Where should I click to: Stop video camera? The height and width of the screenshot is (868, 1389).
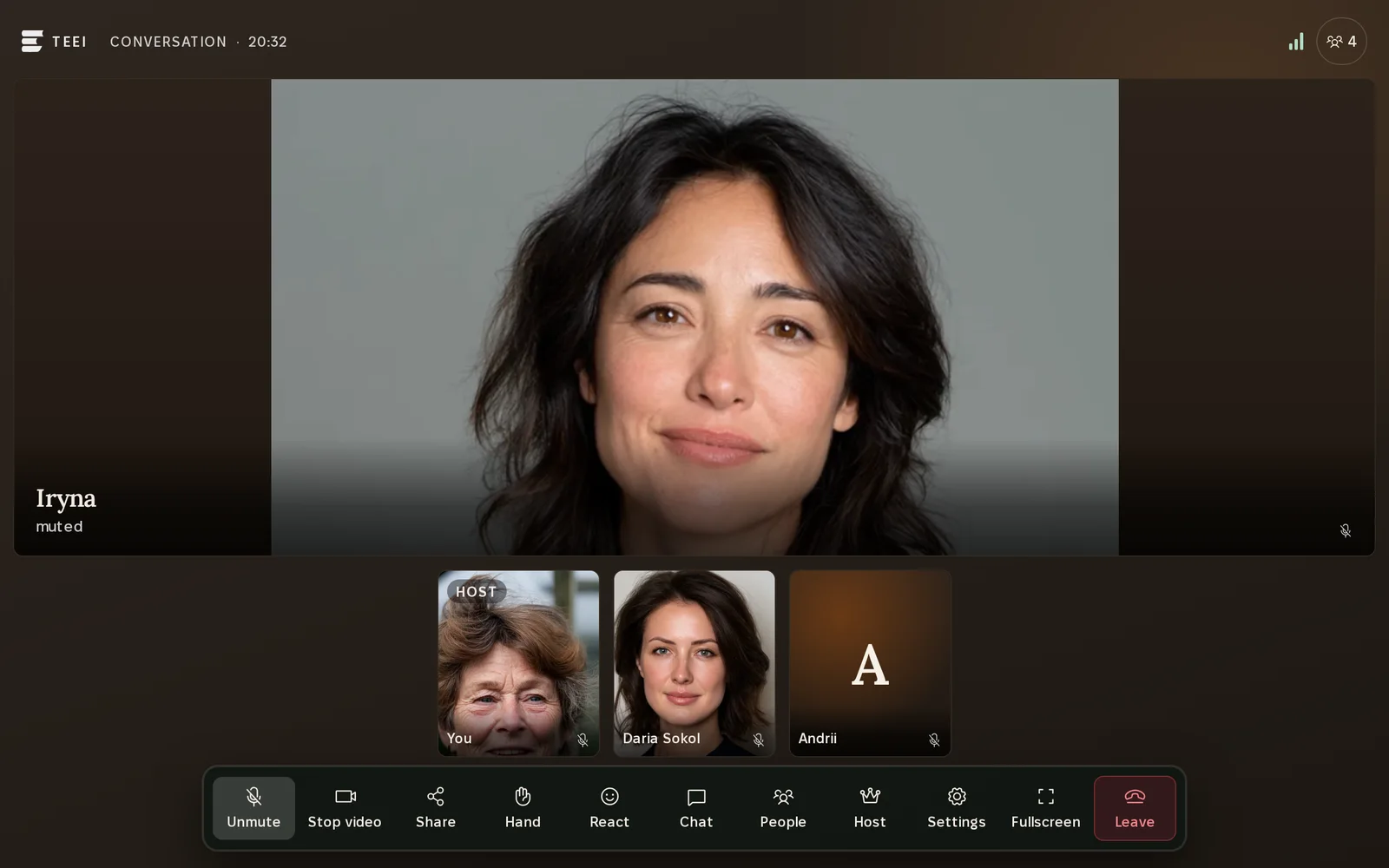click(x=345, y=808)
